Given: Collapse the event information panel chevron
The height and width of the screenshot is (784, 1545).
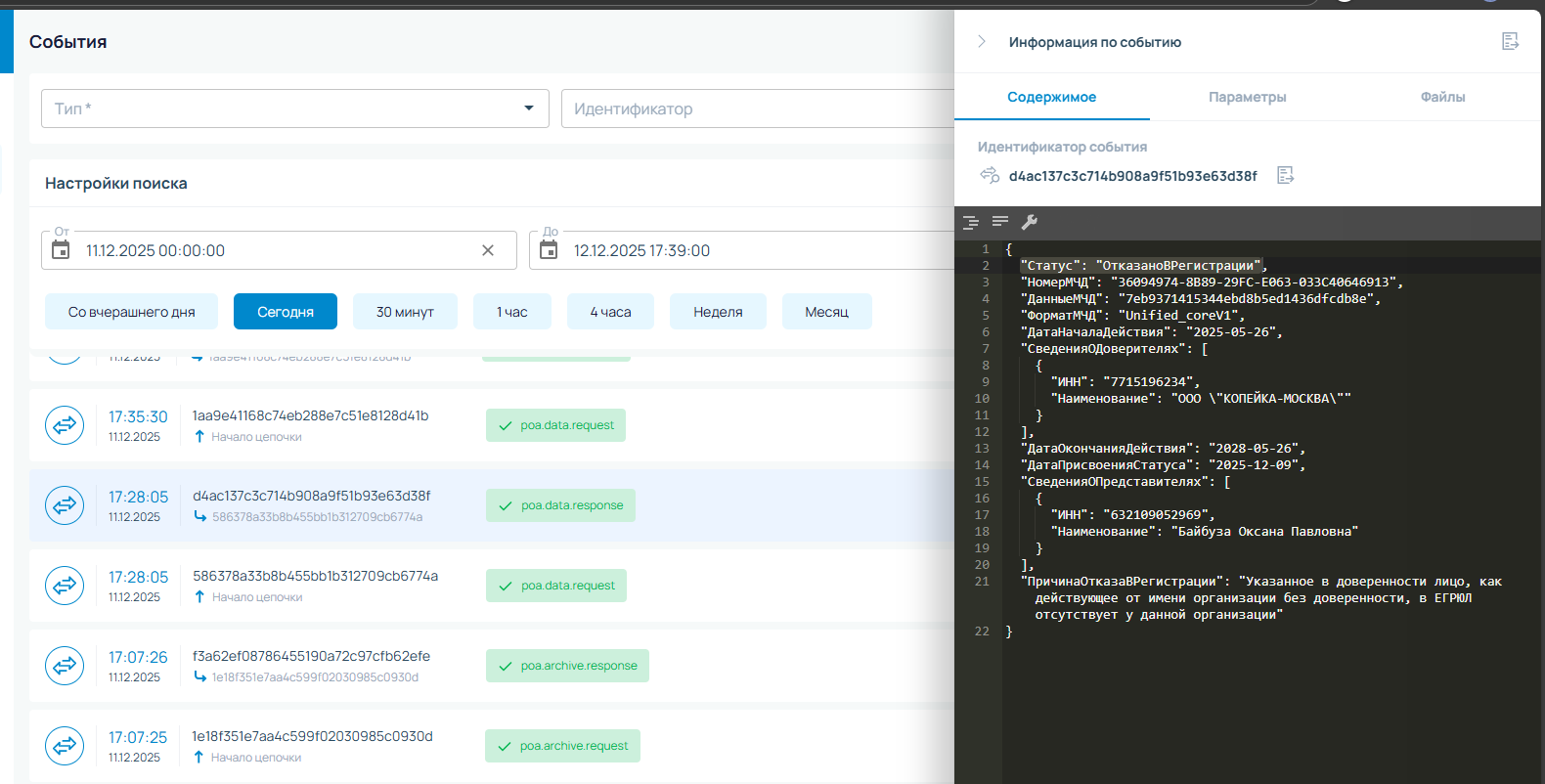Looking at the screenshot, I should click(982, 41).
